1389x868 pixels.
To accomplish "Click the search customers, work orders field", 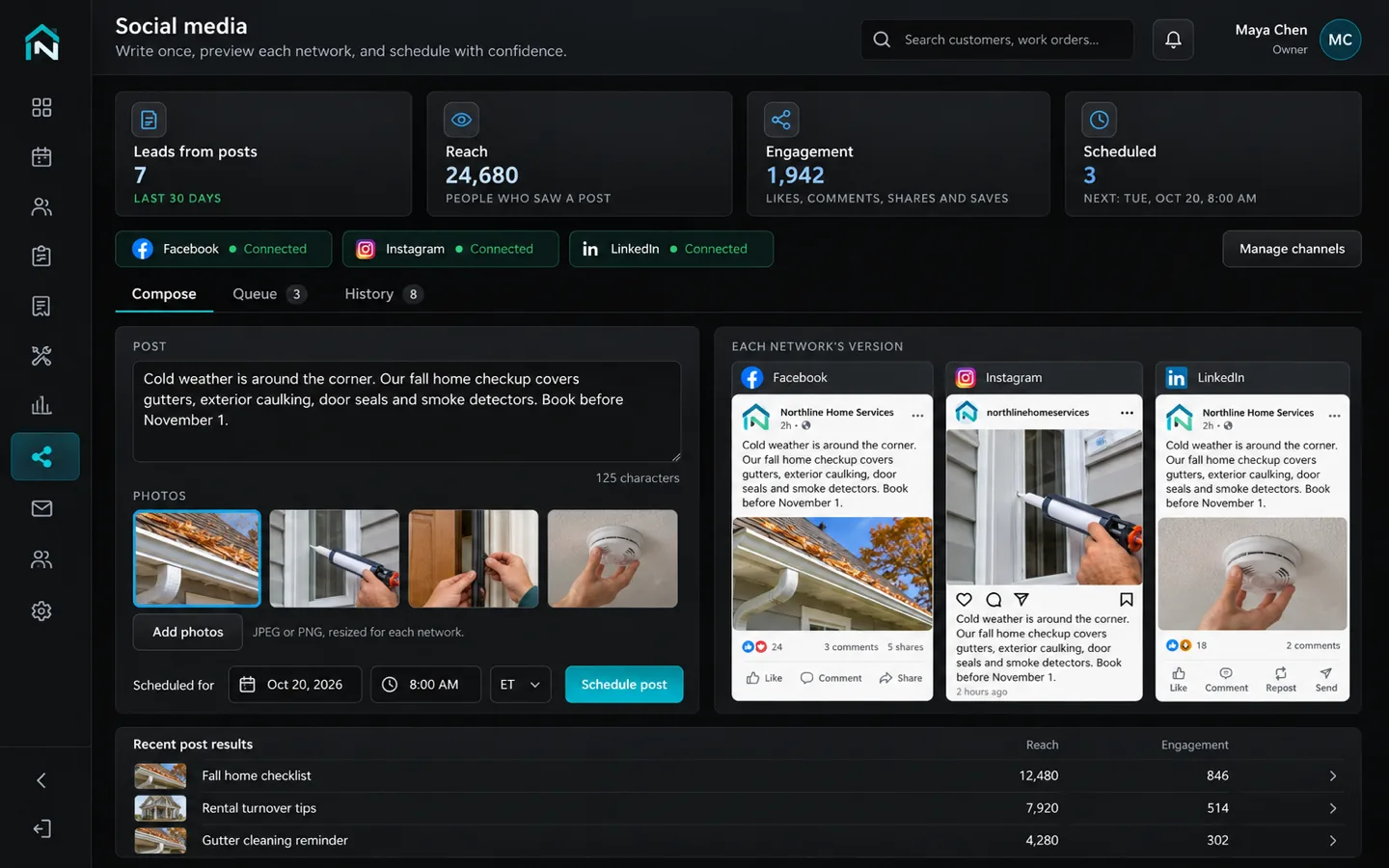I will tap(997, 40).
